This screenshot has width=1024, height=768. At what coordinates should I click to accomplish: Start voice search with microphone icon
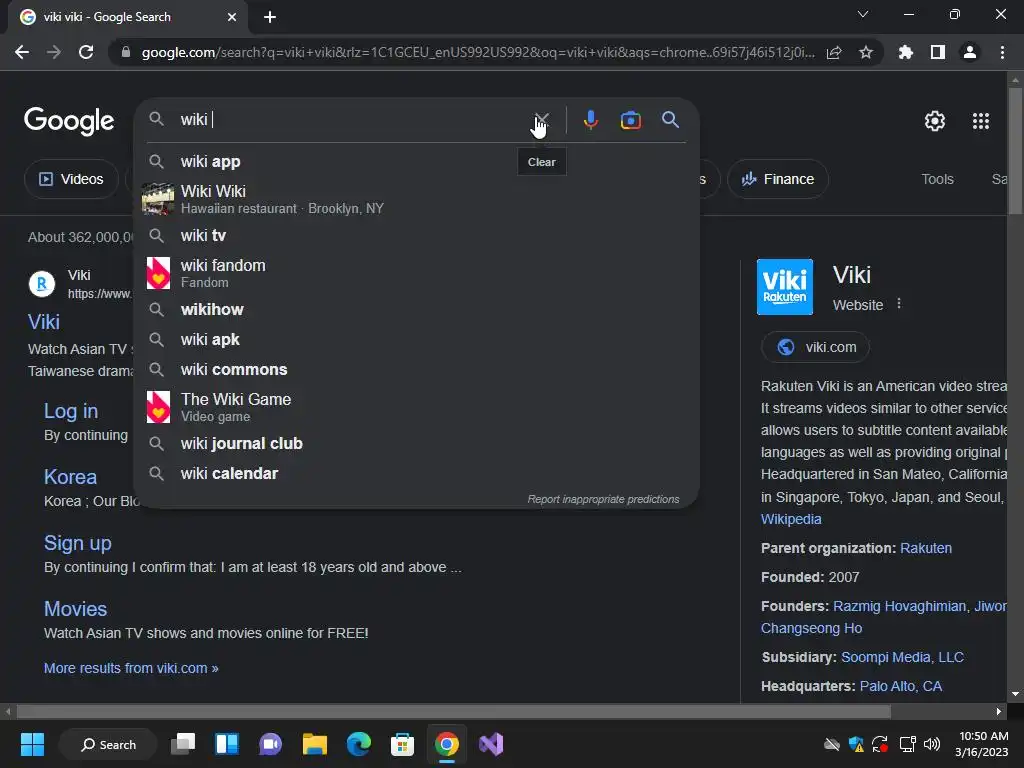(590, 120)
